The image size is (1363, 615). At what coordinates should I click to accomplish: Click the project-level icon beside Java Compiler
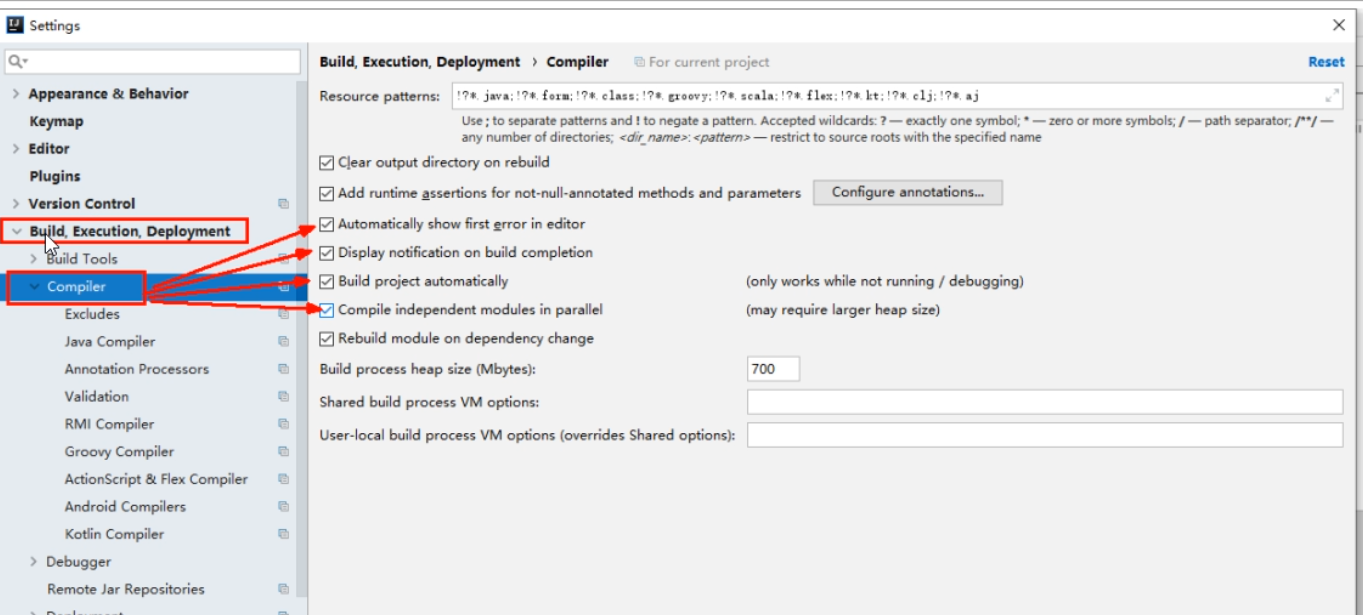click(284, 342)
